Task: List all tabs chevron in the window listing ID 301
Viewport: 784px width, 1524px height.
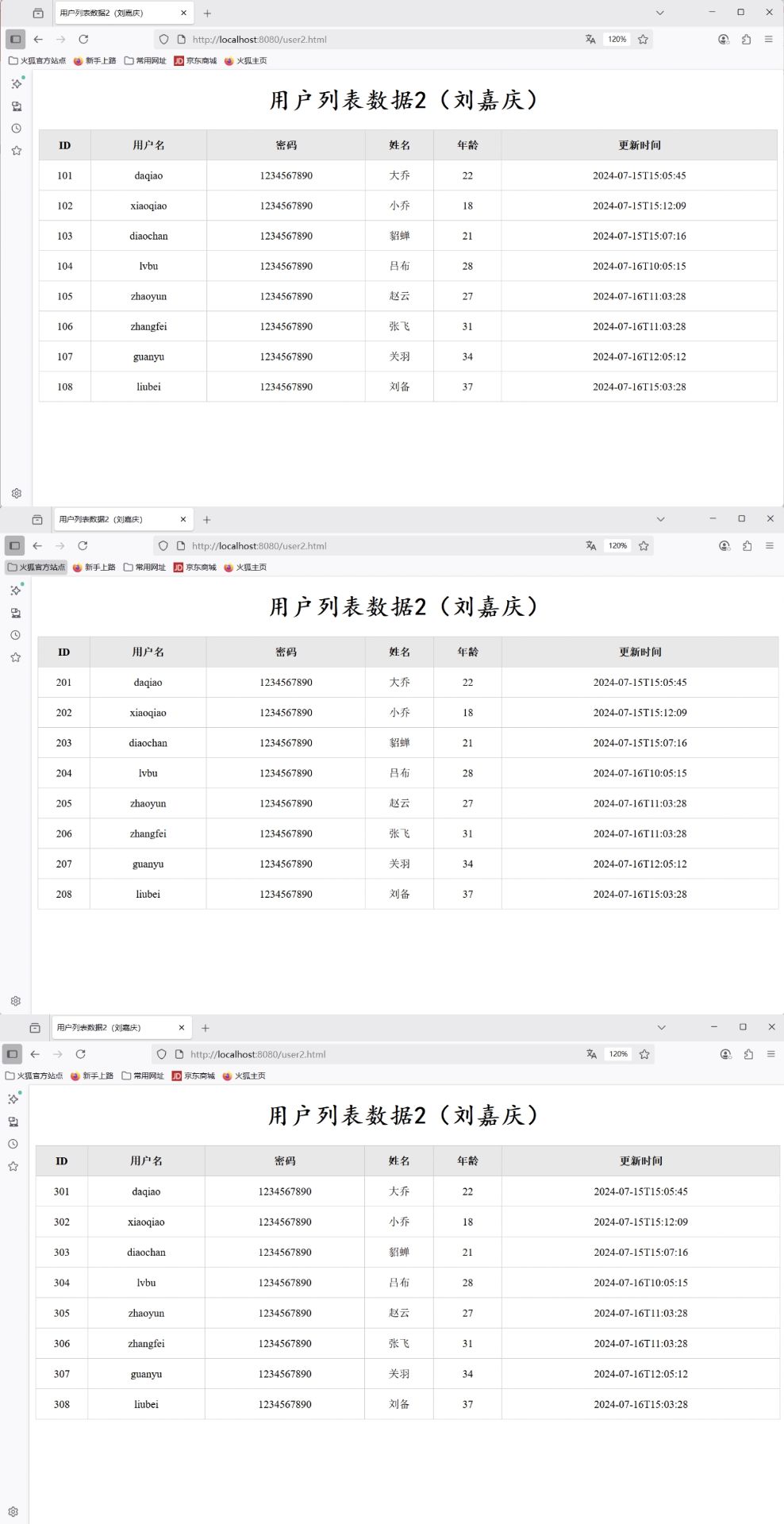Action: click(661, 1027)
